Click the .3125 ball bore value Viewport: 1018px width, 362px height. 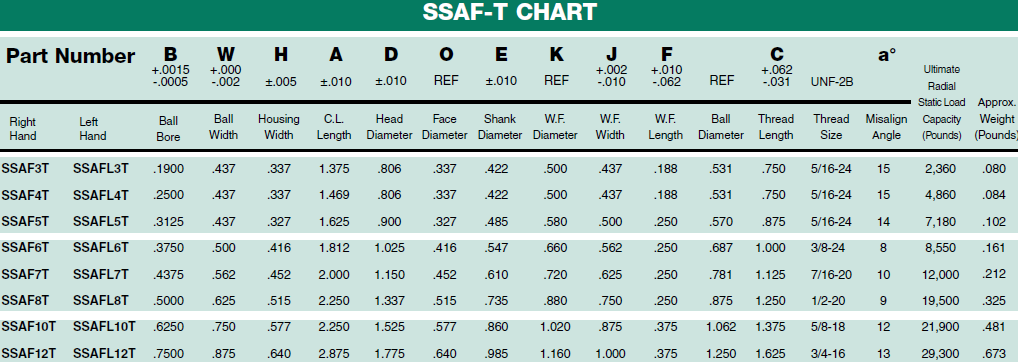pos(168,222)
